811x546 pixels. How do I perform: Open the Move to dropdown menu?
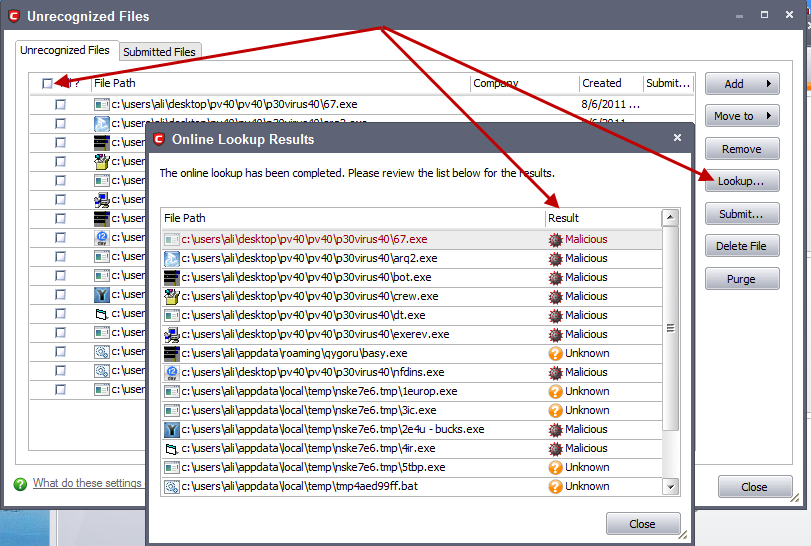point(742,116)
